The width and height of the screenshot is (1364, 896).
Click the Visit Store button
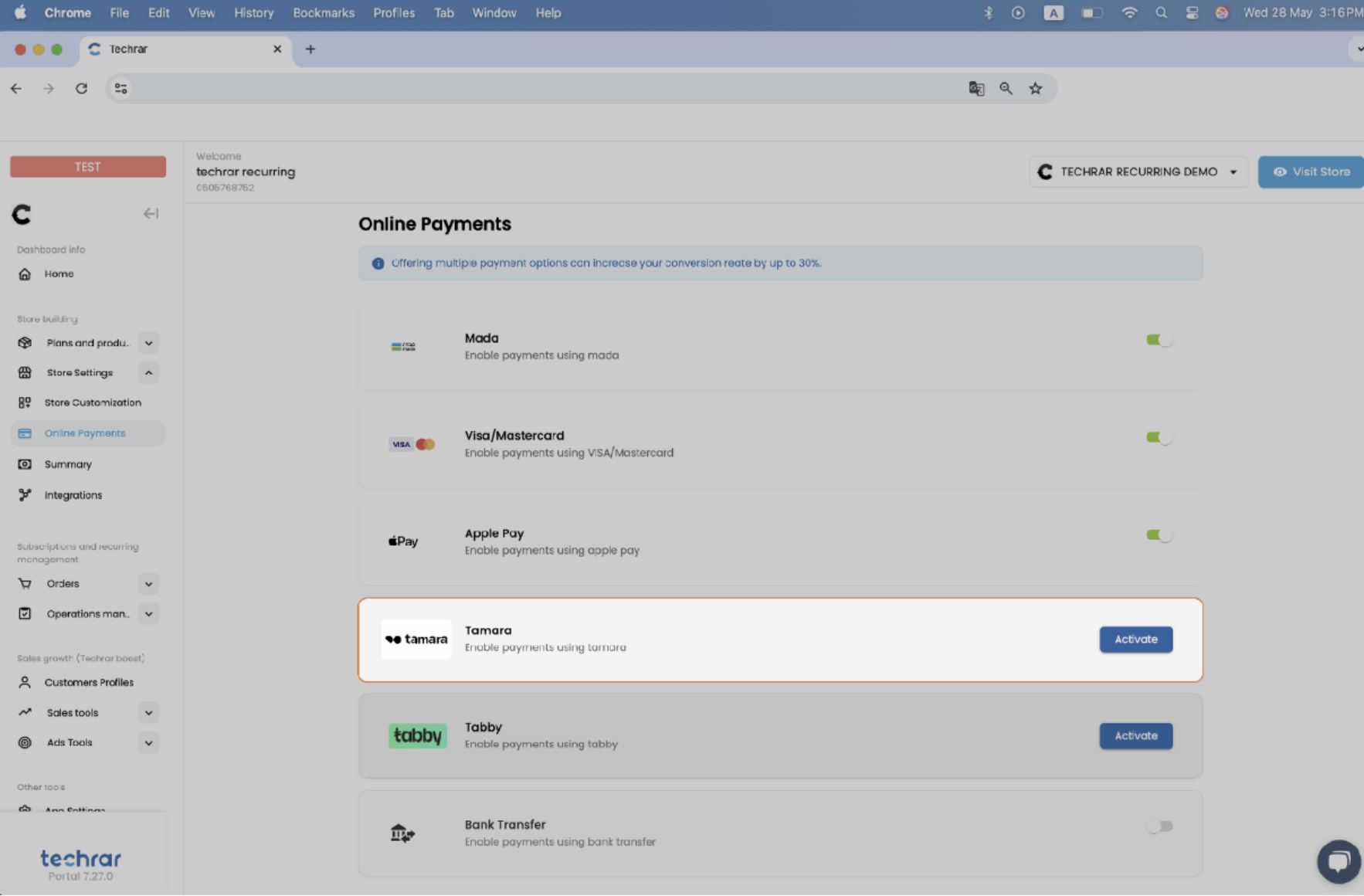(x=1311, y=172)
